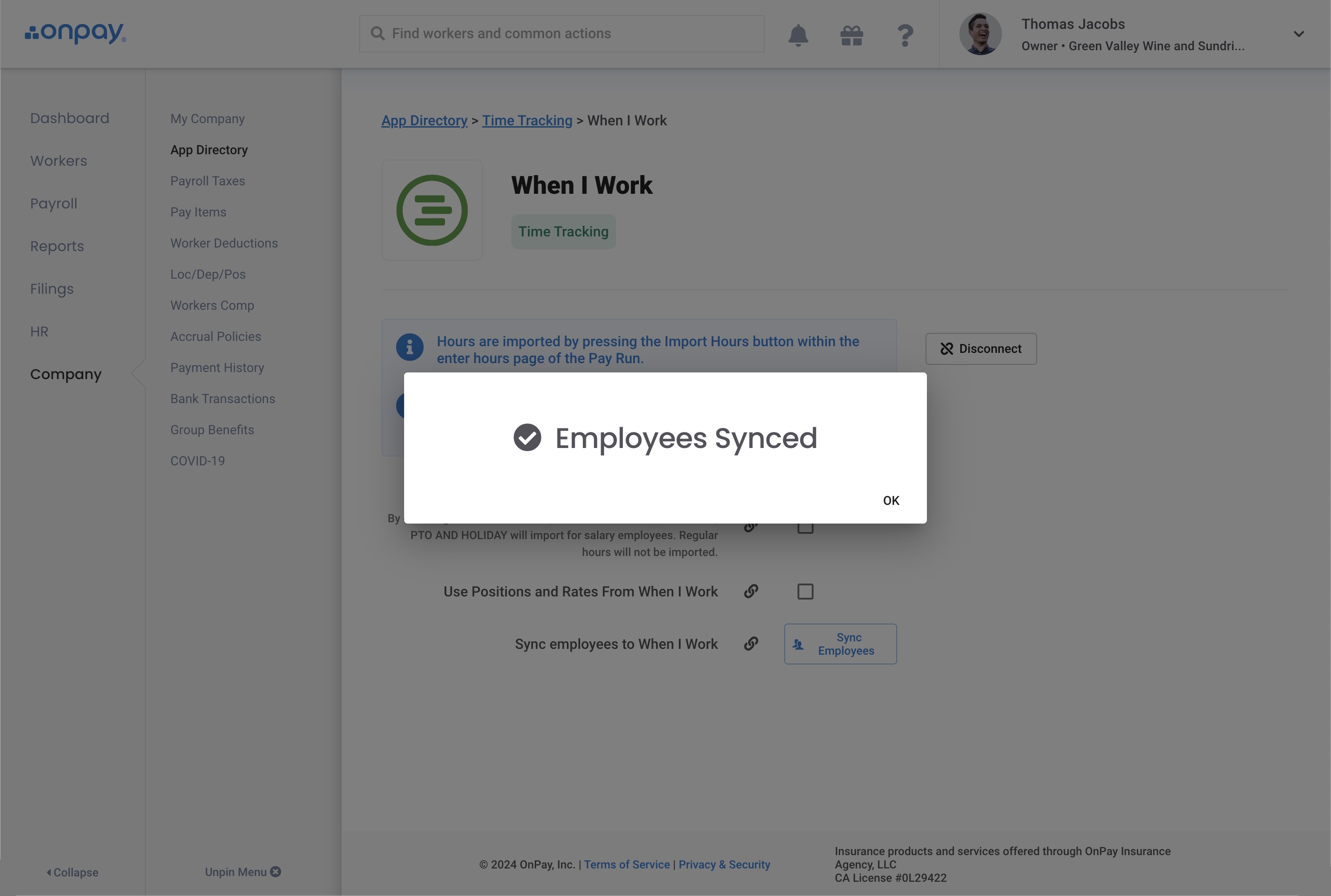Image resolution: width=1331 pixels, height=896 pixels.
Task: Open Workers in main navigation
Action: pos(59,161)
